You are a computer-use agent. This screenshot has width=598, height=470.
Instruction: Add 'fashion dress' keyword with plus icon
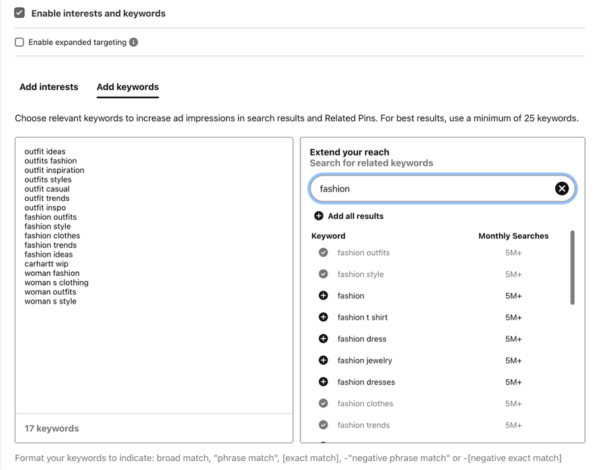[323, 339]
